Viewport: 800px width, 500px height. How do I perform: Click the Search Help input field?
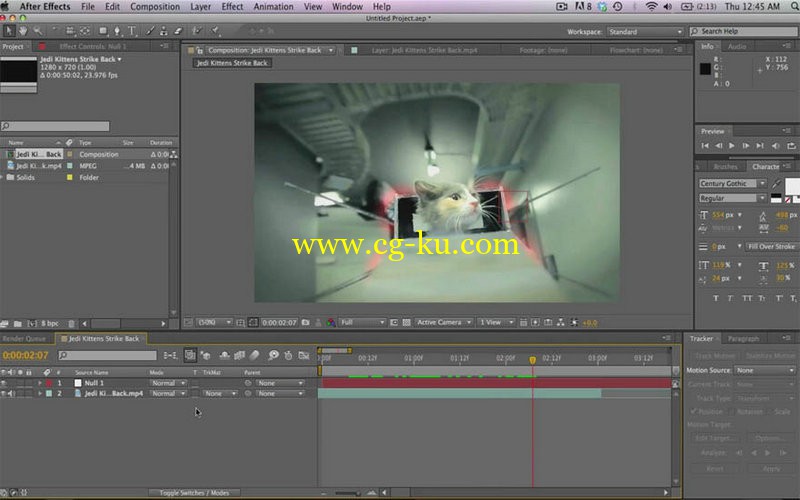tap(744, 31)
